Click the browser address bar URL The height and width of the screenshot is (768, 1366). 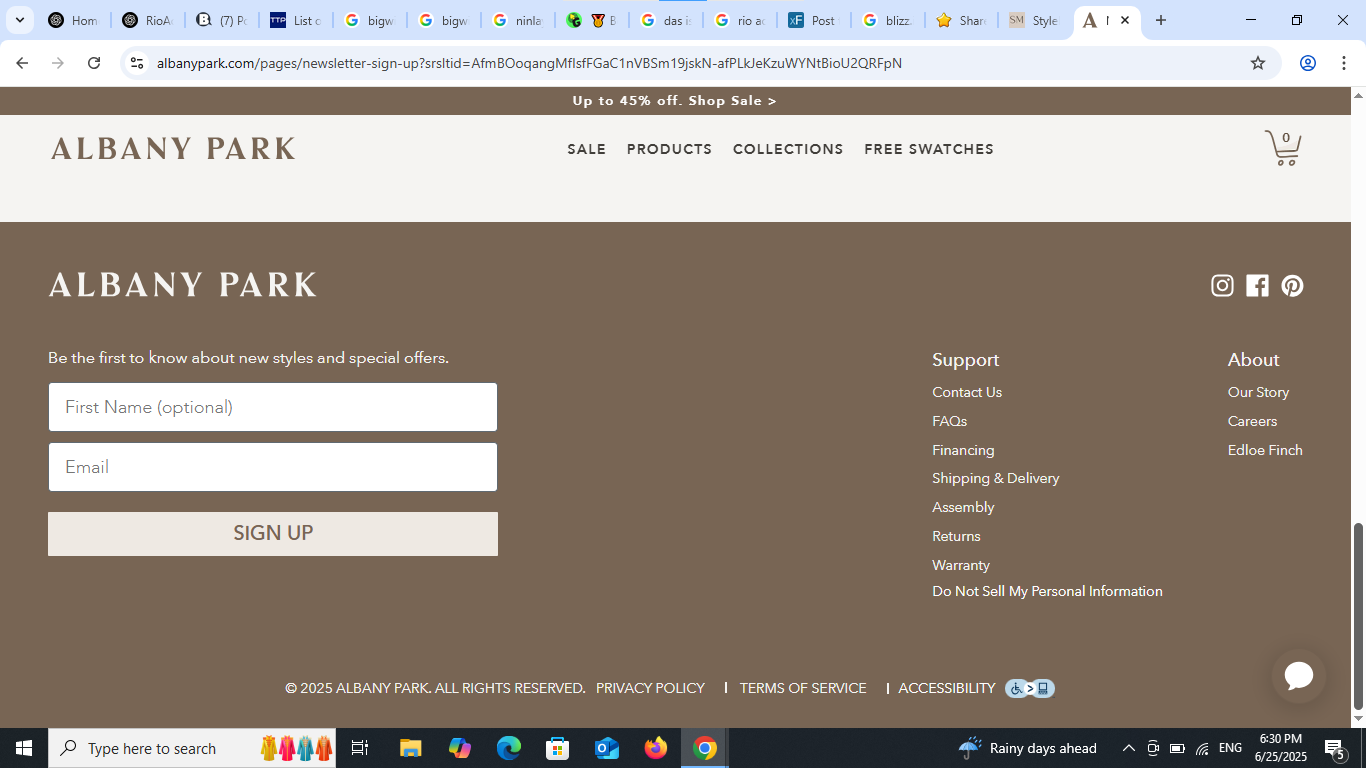point(529,63)
